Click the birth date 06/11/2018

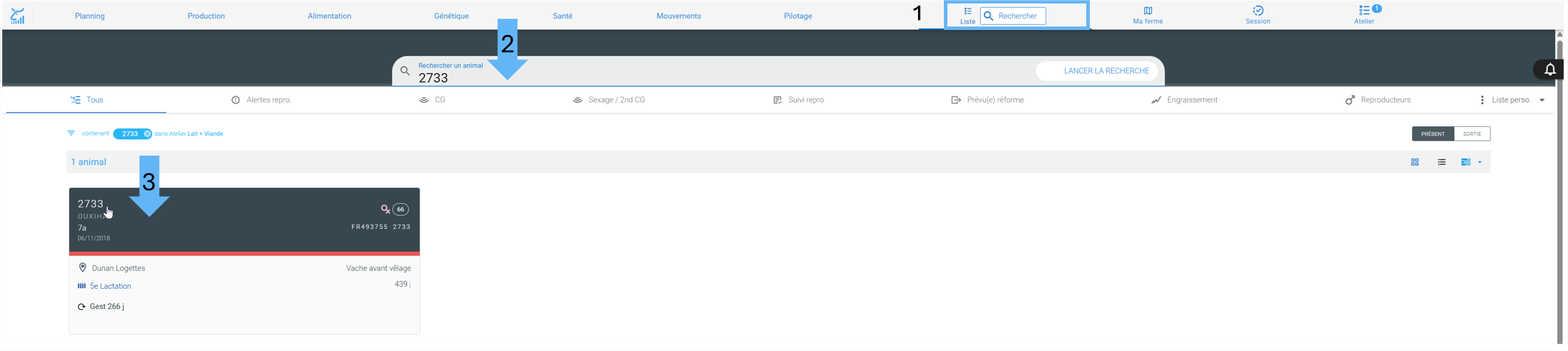94,239
